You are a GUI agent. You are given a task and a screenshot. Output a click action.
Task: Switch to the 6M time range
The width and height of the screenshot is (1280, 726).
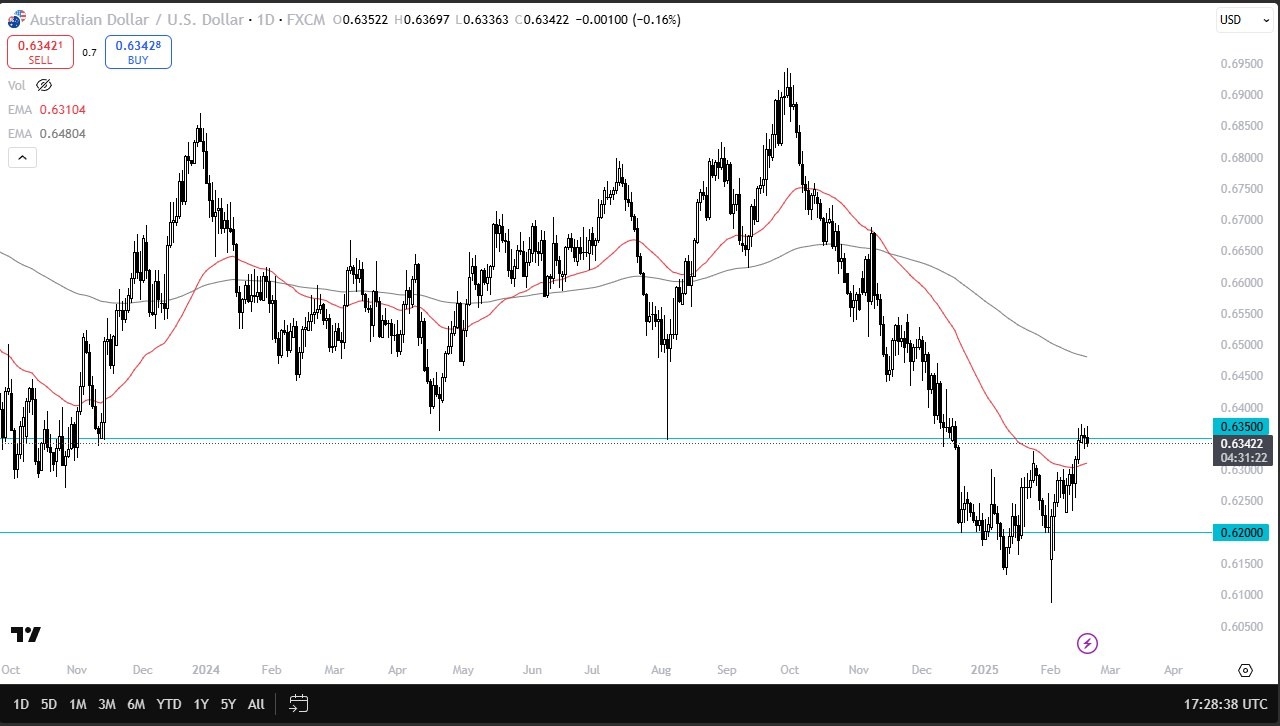click(x=136, y=704)
